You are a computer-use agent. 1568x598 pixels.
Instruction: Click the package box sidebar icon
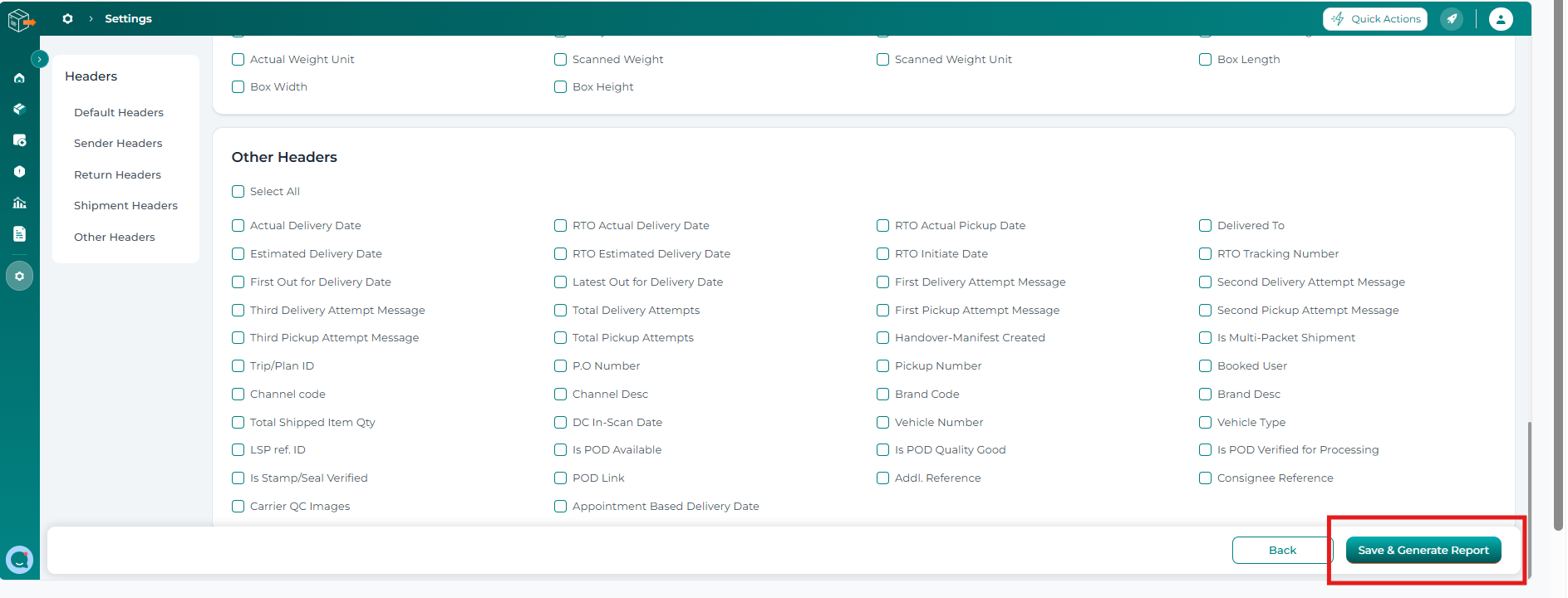[19, 109]
